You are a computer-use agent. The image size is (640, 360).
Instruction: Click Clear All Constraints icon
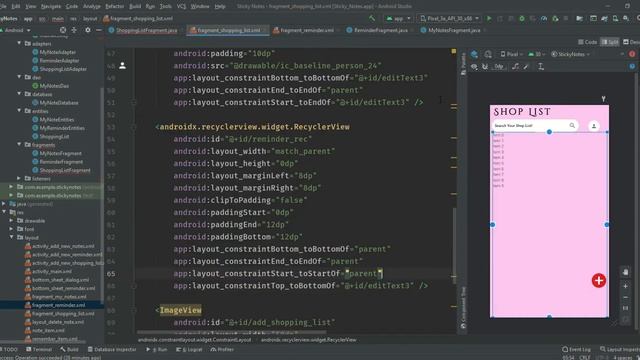tap(516, 66)
